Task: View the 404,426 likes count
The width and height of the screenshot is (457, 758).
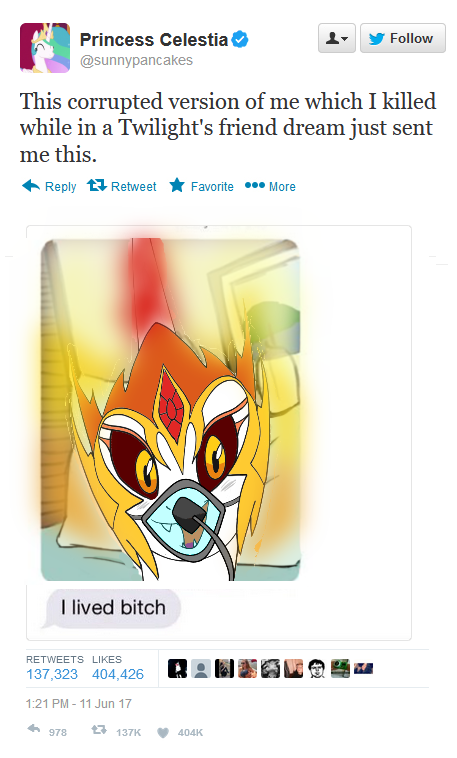Action: coord(118,674)
